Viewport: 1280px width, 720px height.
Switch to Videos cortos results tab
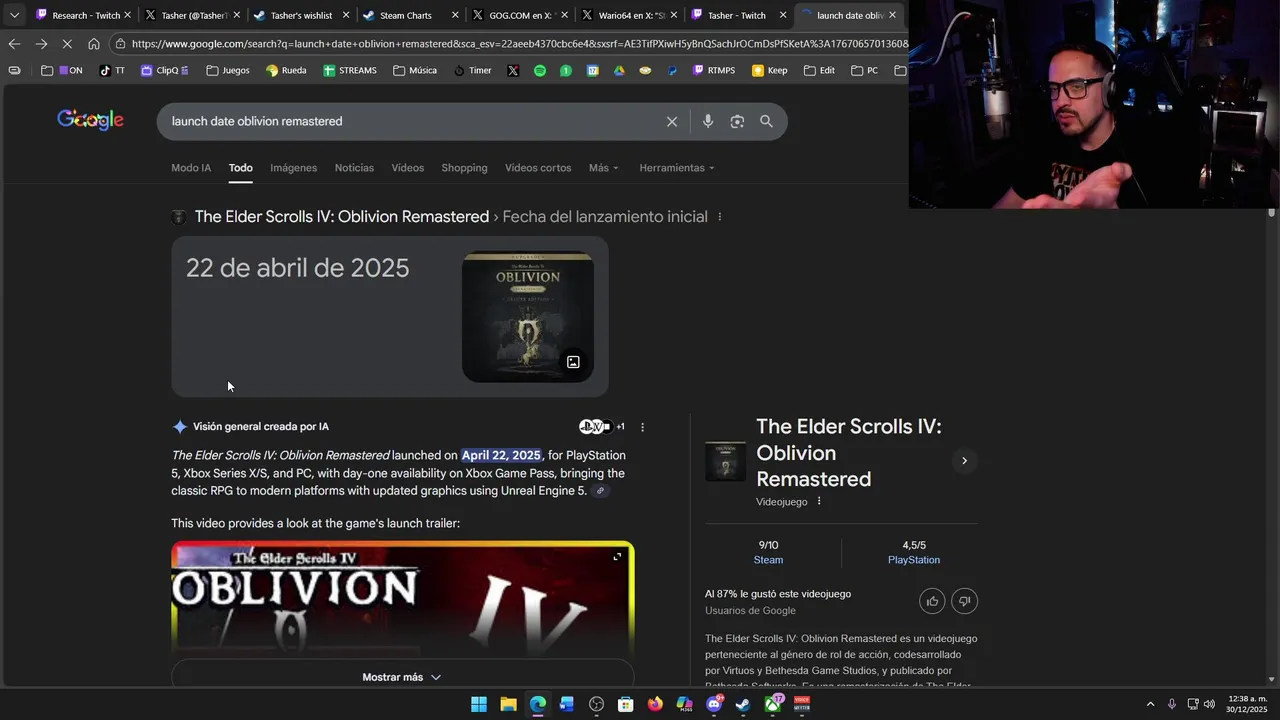(538, 168)
